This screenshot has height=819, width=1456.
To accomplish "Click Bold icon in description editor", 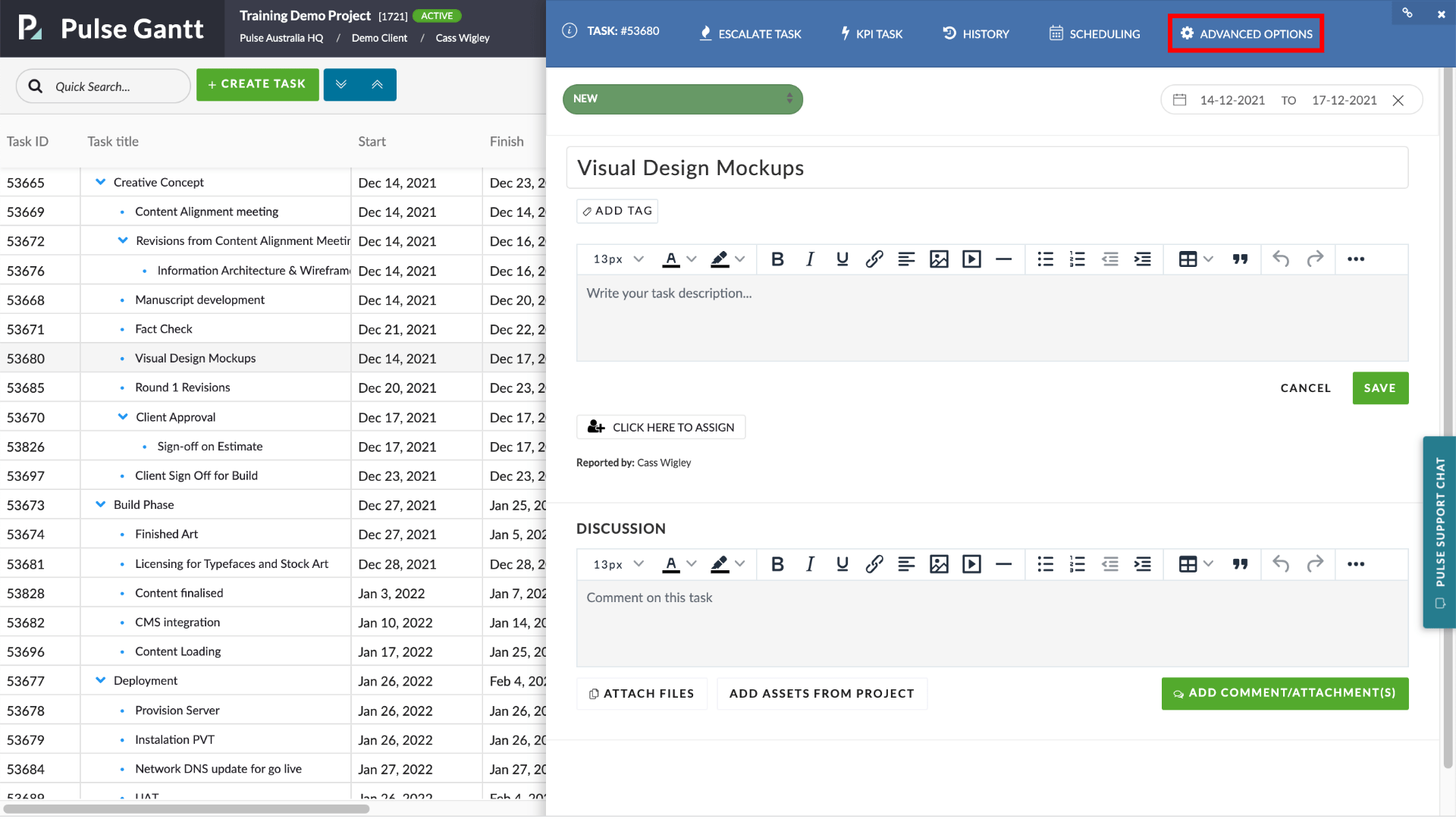I will [x=777, y=259].
